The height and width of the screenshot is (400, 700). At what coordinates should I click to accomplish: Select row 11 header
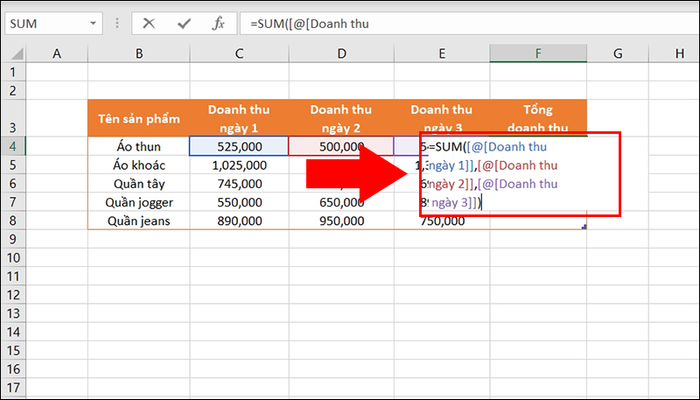pyautogui.click(x=13, y=276)
